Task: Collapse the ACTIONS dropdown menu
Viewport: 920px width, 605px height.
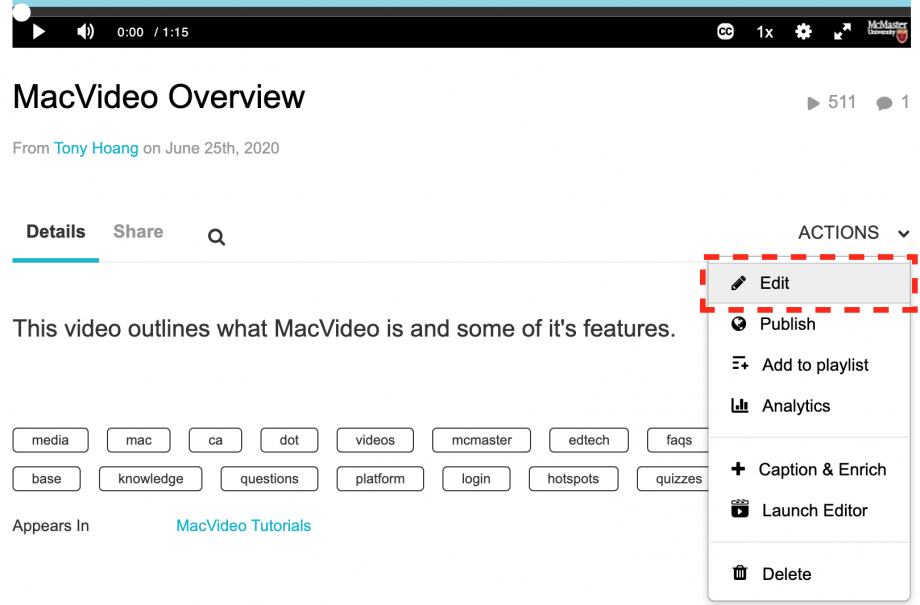Action: pyautogui.click(x=854, y=233)
